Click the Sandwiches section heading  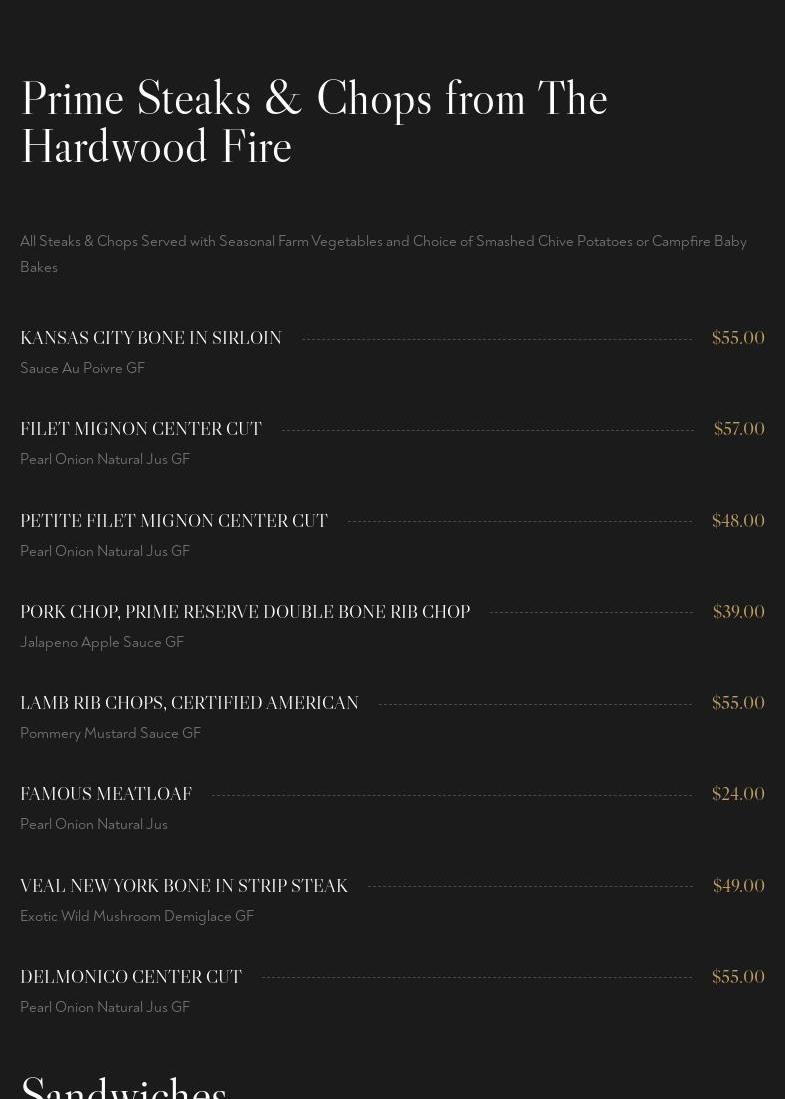point(124,1087)
